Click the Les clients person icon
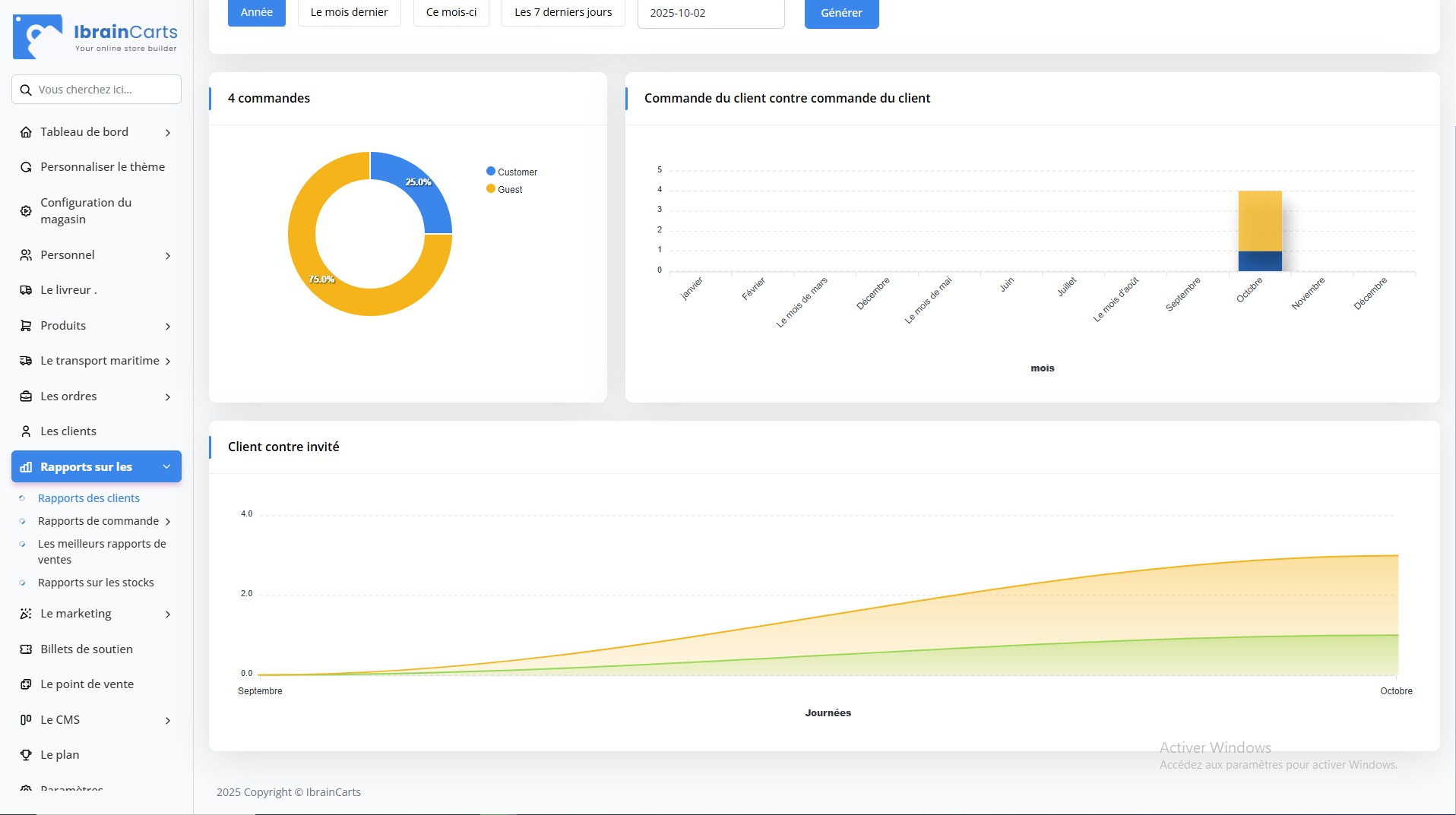This screenshot has height=815, width=1456. click(x=26, y=431)
